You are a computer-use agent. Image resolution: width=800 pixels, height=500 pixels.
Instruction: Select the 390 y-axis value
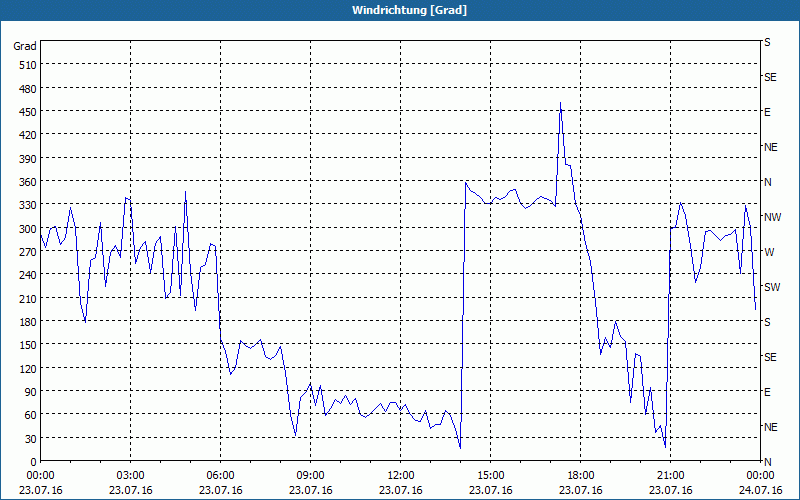(x=29, y=159)
